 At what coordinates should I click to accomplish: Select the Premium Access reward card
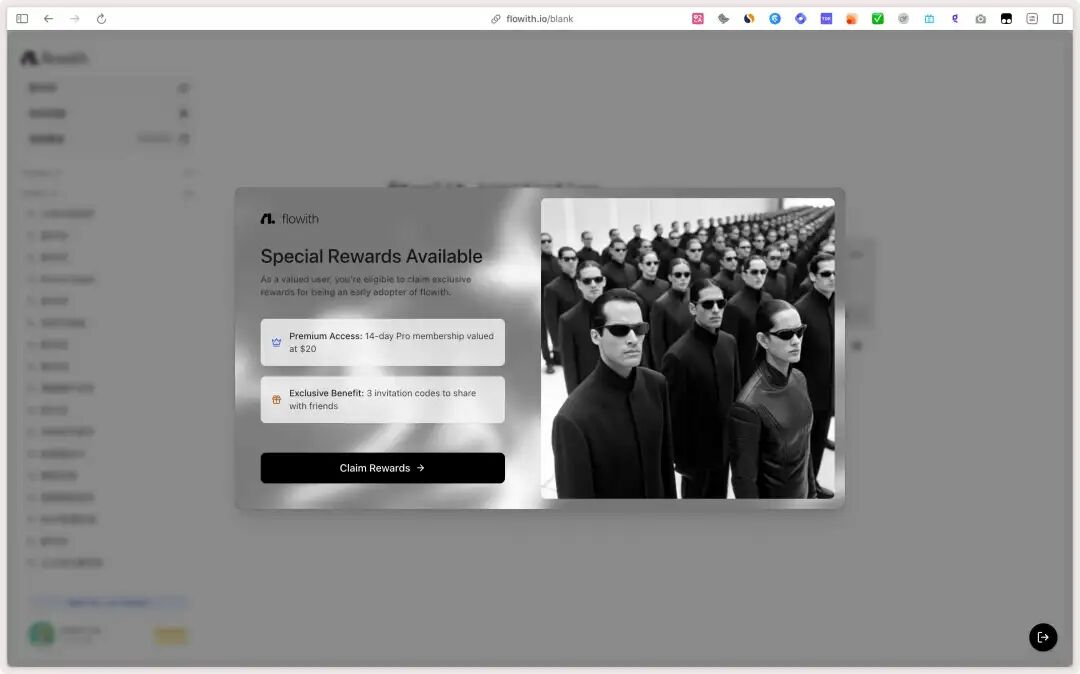click(x=382, y=342)
